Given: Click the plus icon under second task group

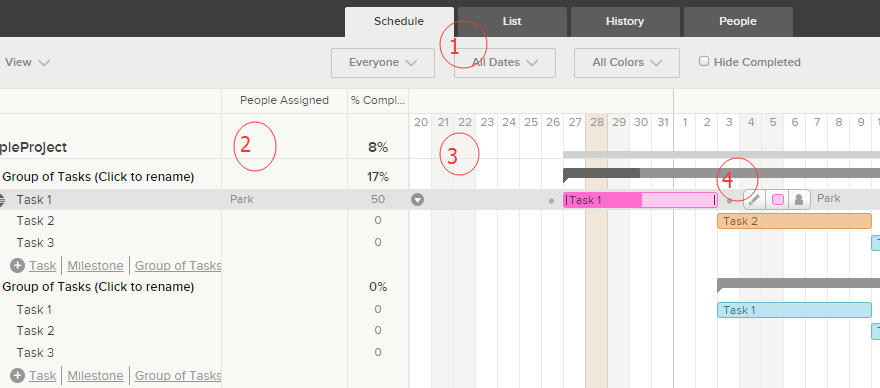Looking at the screenshot, I should coord(17,376).
